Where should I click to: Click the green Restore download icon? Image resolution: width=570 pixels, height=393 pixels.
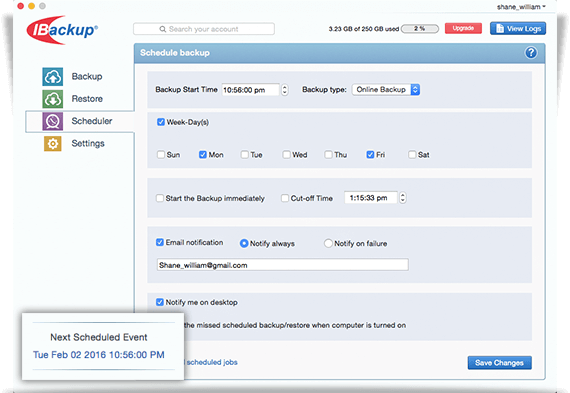53,99
